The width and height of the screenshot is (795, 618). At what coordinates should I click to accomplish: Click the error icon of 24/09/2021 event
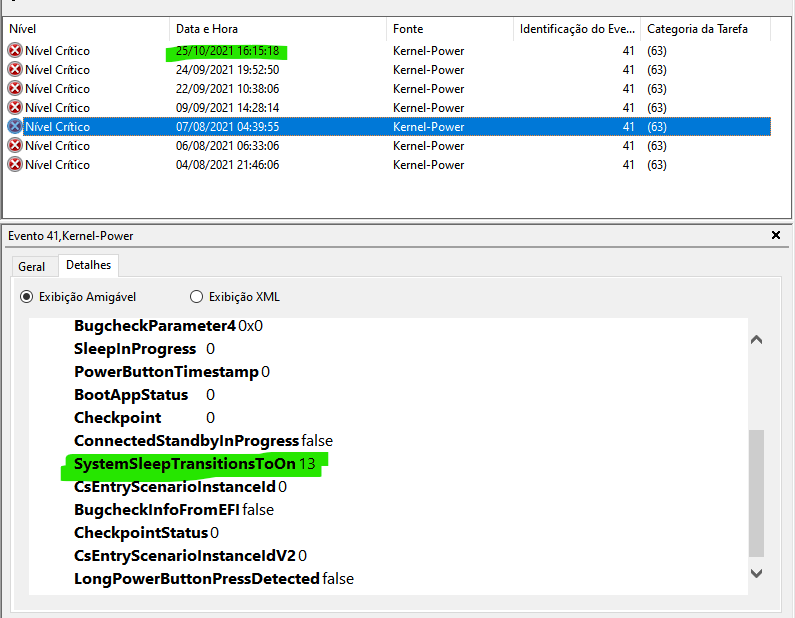click(x=15, y=69)
